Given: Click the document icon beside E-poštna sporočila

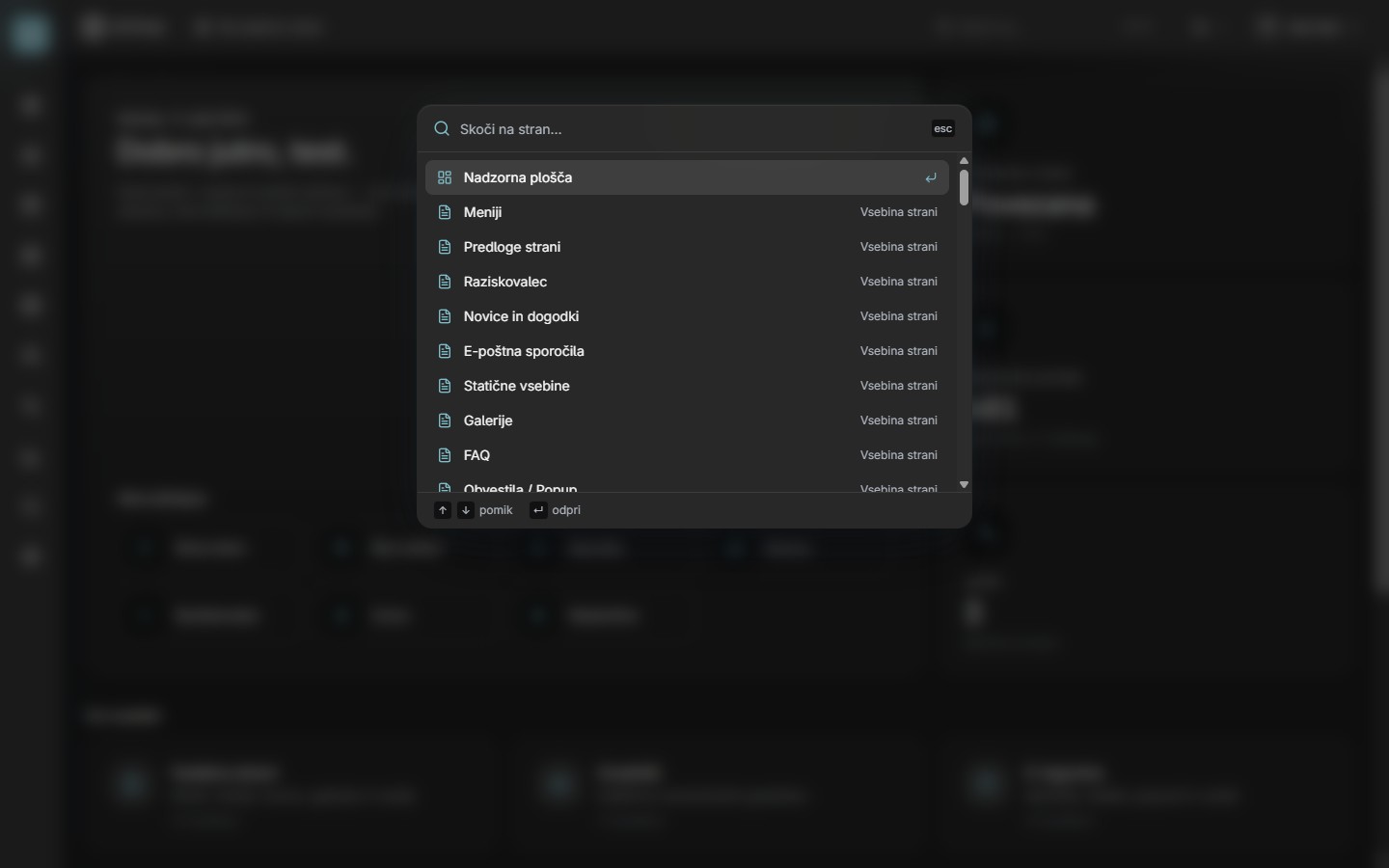Looking at the screenshot, I should (445, 351).
